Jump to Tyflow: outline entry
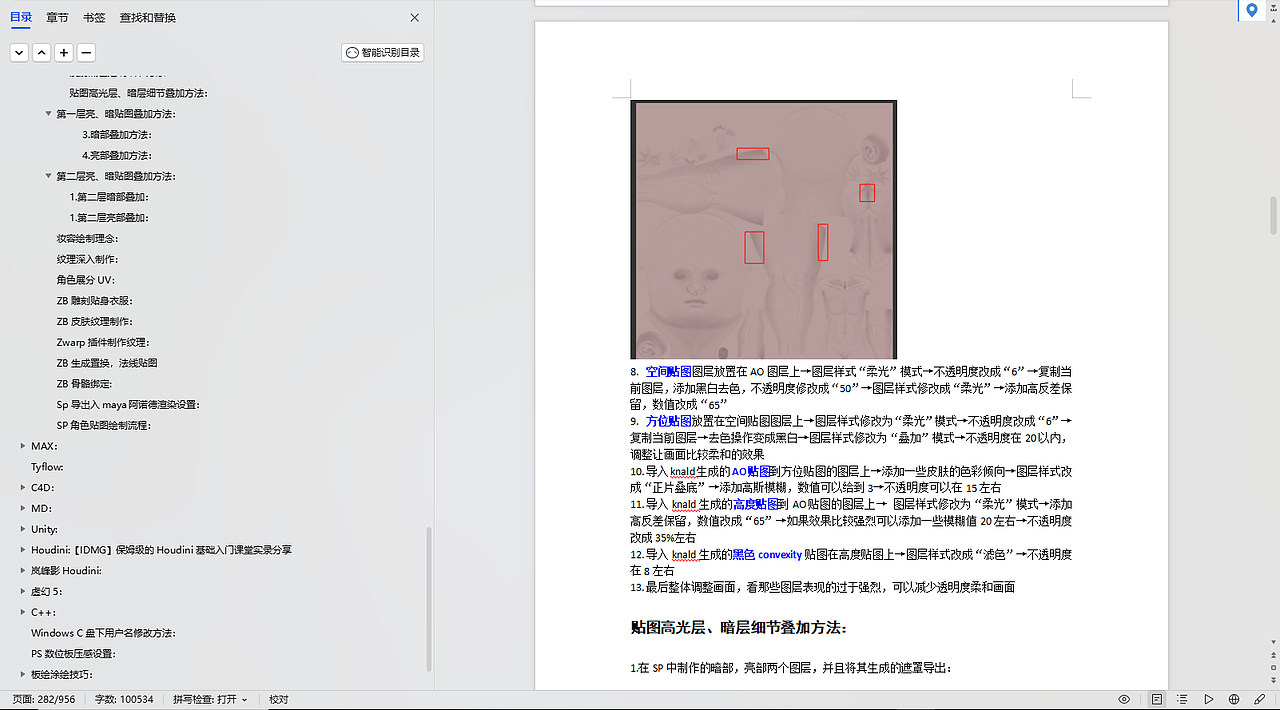 (45, 467)
